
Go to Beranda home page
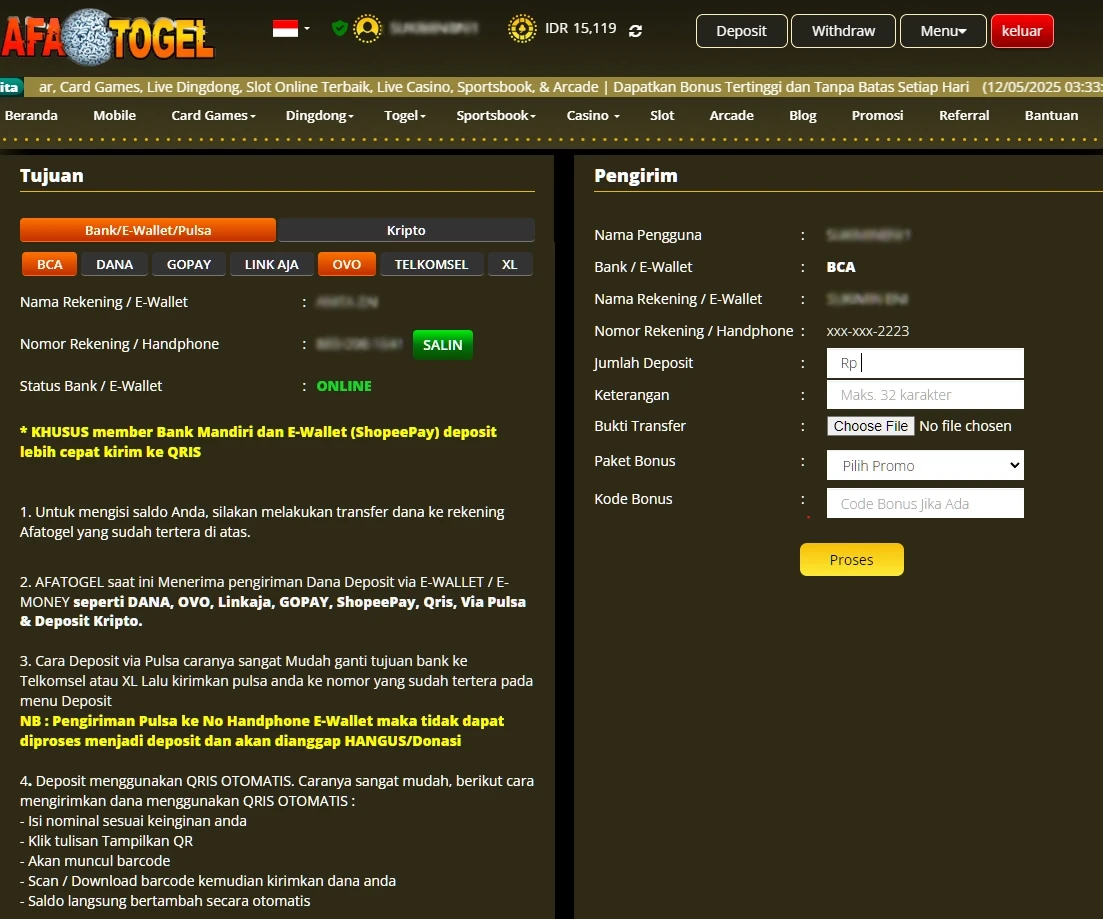(x=31, y=115)
